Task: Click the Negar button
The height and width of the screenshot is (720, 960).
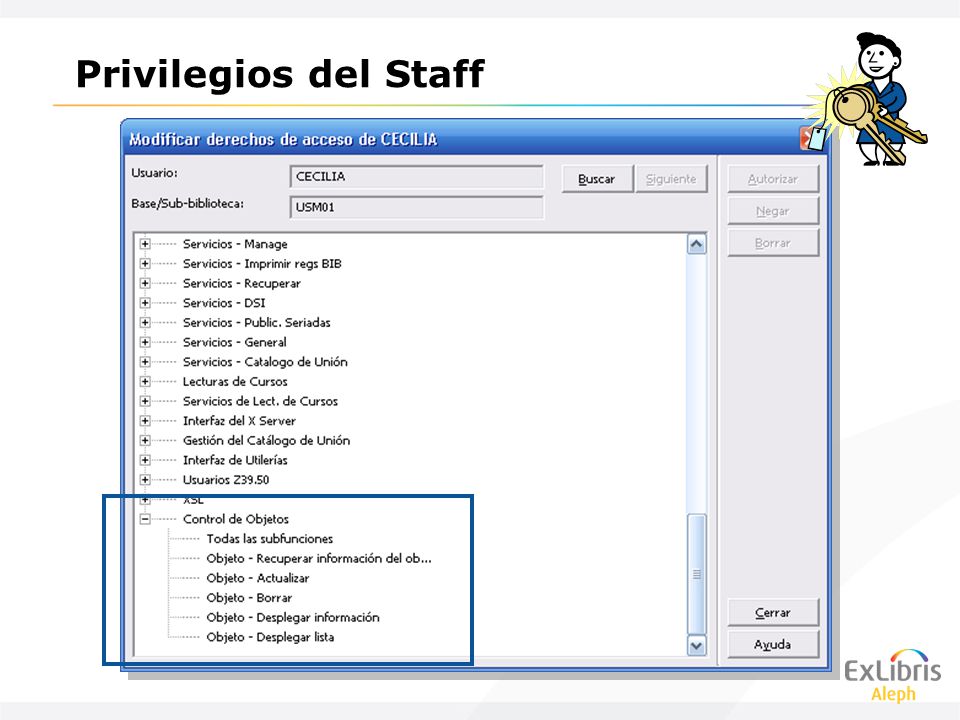Action: coord(773,211)
